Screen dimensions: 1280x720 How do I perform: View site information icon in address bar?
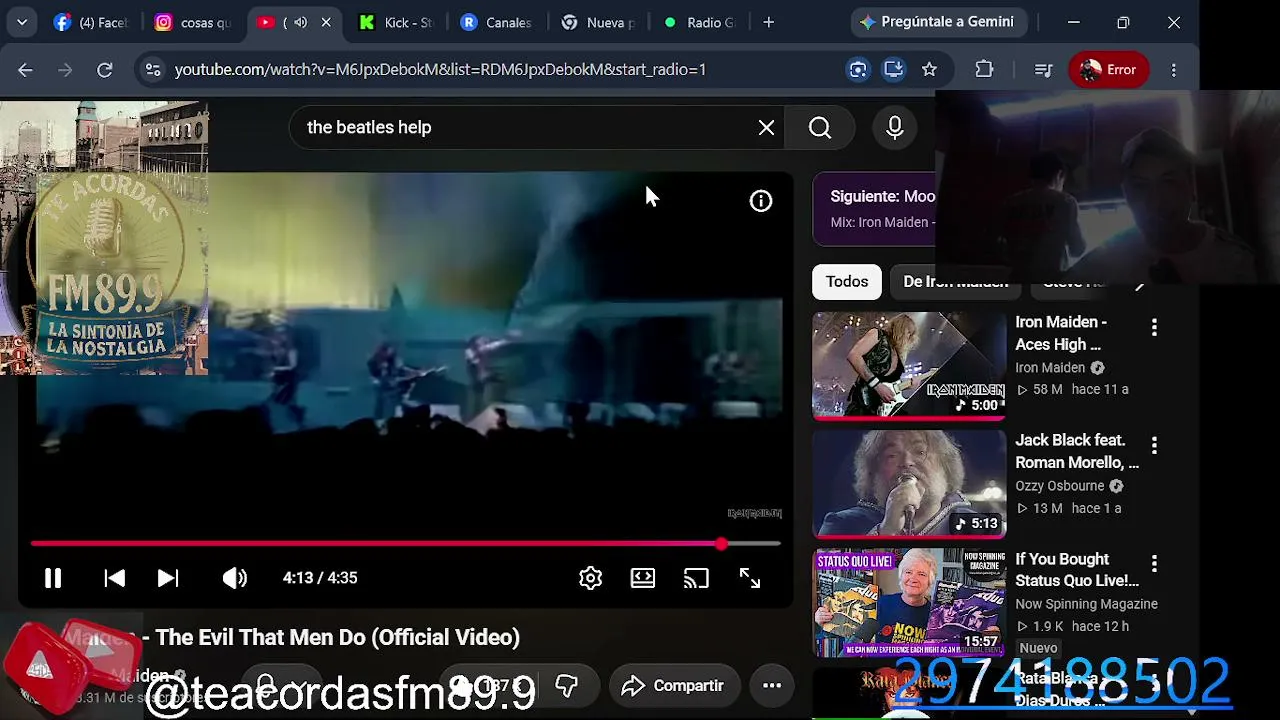153,70
